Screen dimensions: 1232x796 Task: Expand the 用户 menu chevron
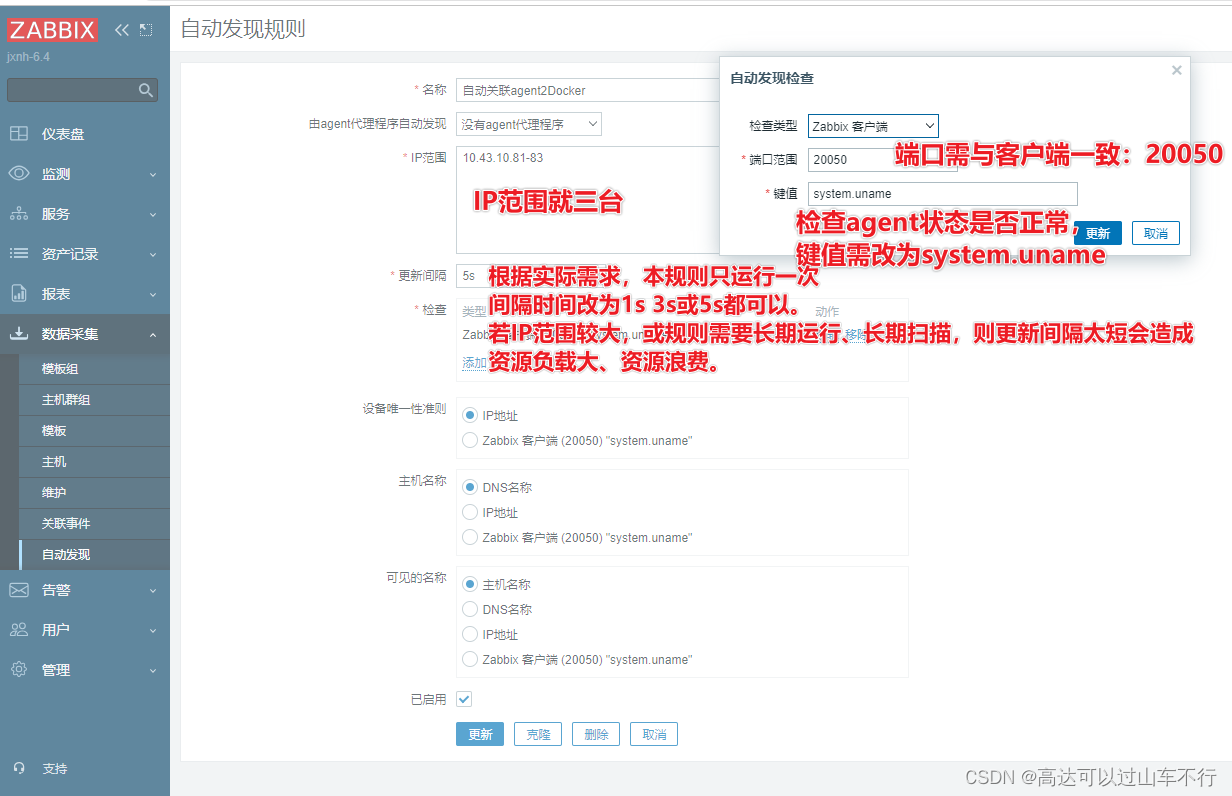[153, 631]
